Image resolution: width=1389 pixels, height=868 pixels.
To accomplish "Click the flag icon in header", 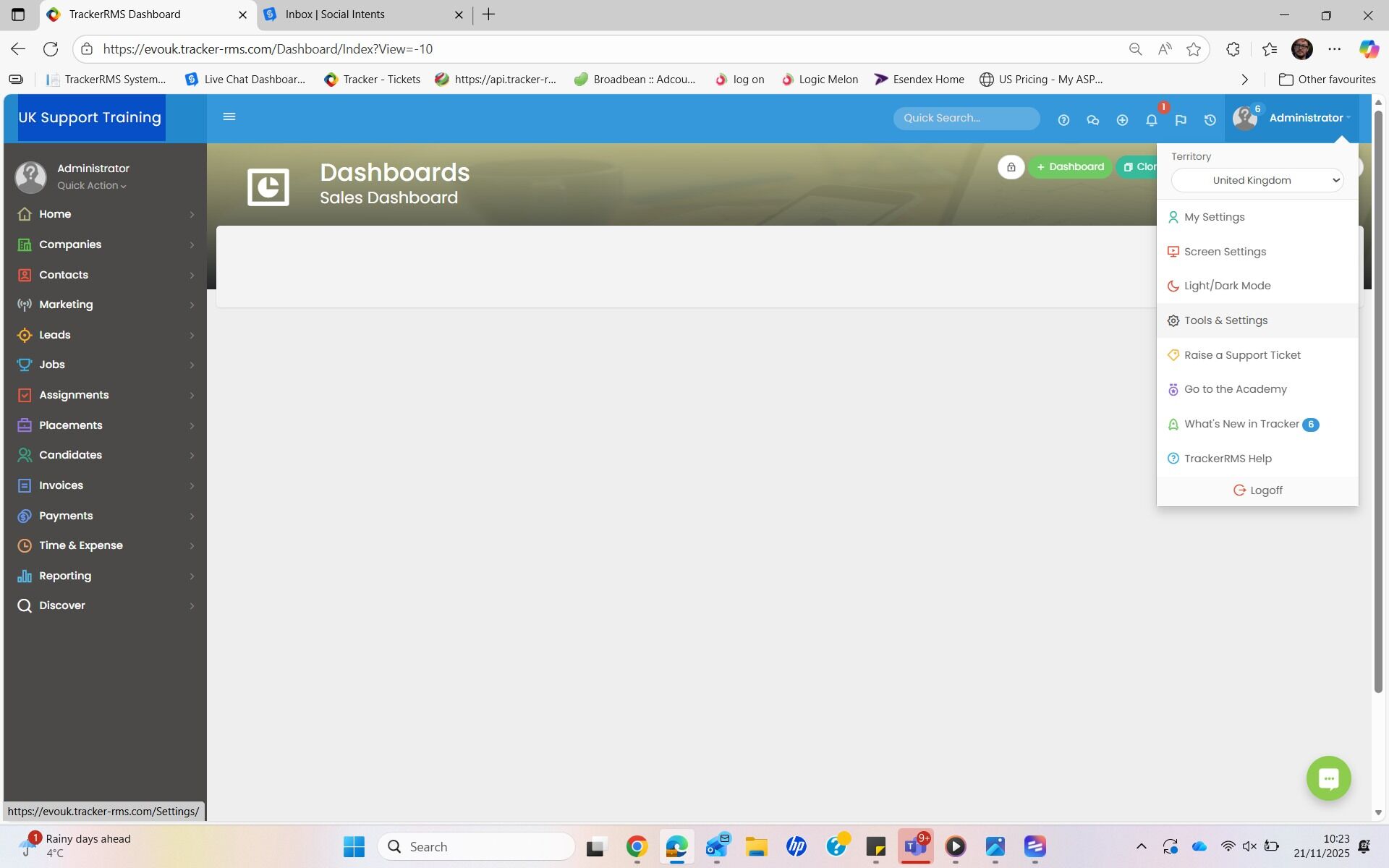I will pos(1181,120).
